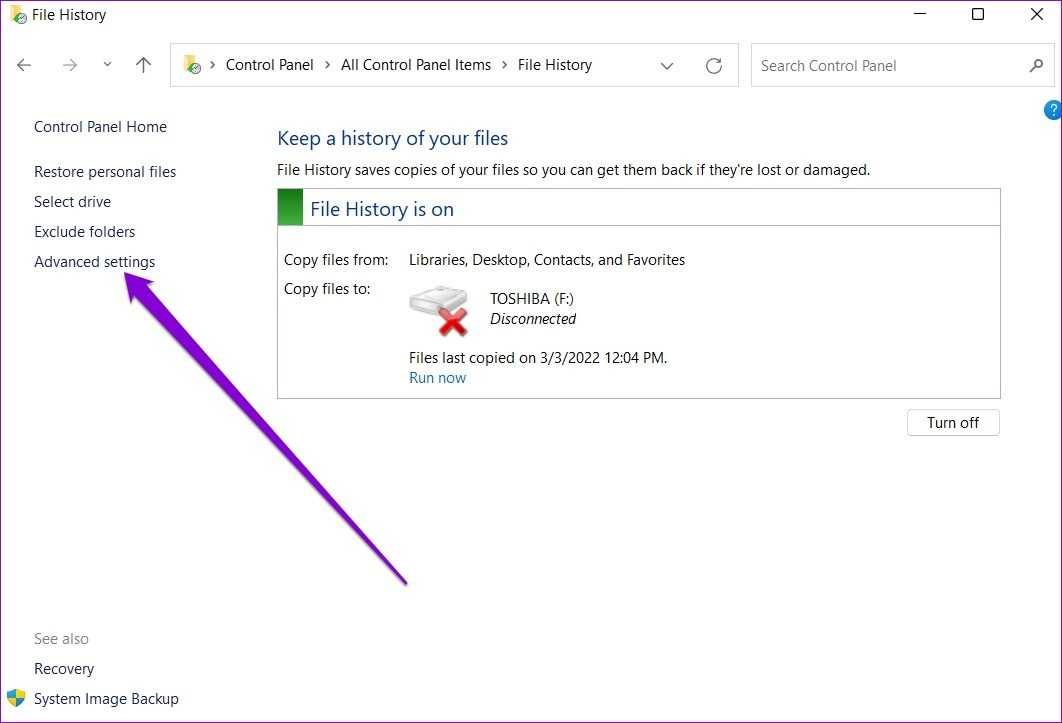This screenshot has height=723, width=1062.
Task: Click the File History title bar icon
Action: click(x=17, y=15)
